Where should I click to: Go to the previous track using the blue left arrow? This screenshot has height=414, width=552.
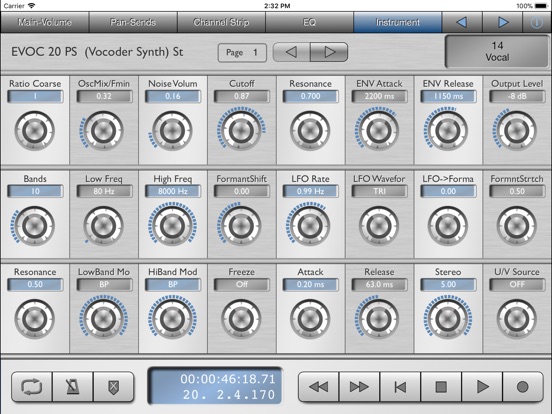click(462, 22)
